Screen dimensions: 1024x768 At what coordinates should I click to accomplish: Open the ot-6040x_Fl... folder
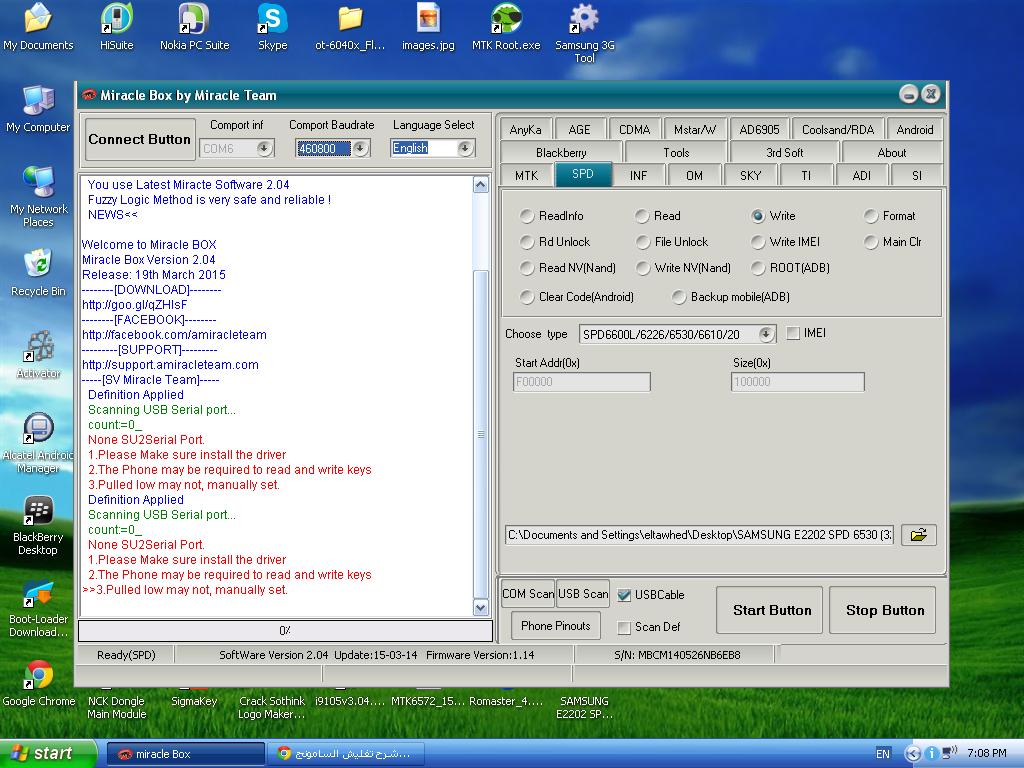pos(350,27)
